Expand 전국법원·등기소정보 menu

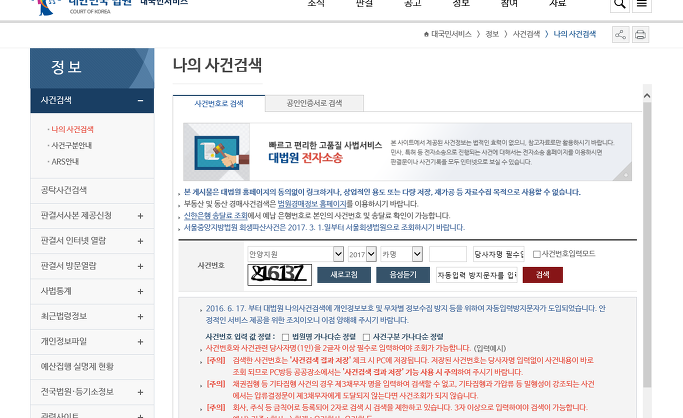click(140, 392)
